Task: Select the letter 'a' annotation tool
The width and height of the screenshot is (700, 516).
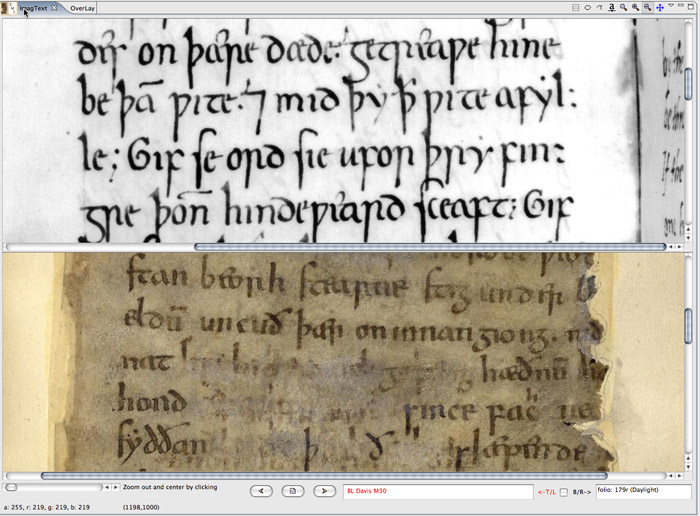Action: (x=612, y=8)
